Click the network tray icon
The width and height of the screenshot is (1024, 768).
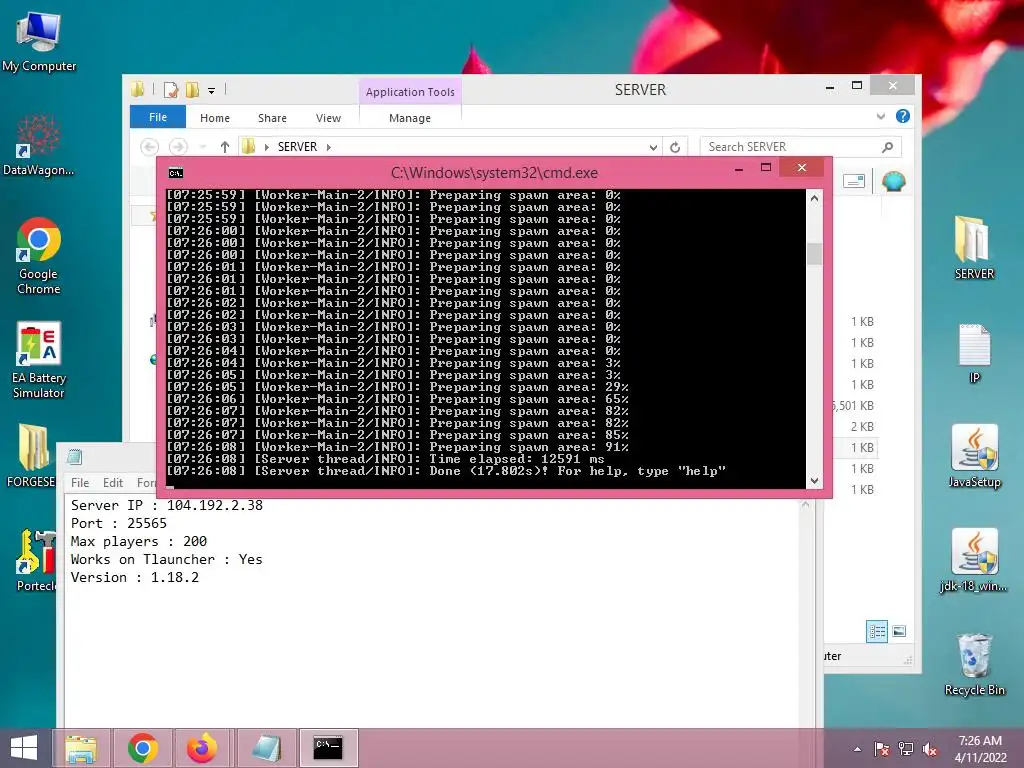point(906,749)
